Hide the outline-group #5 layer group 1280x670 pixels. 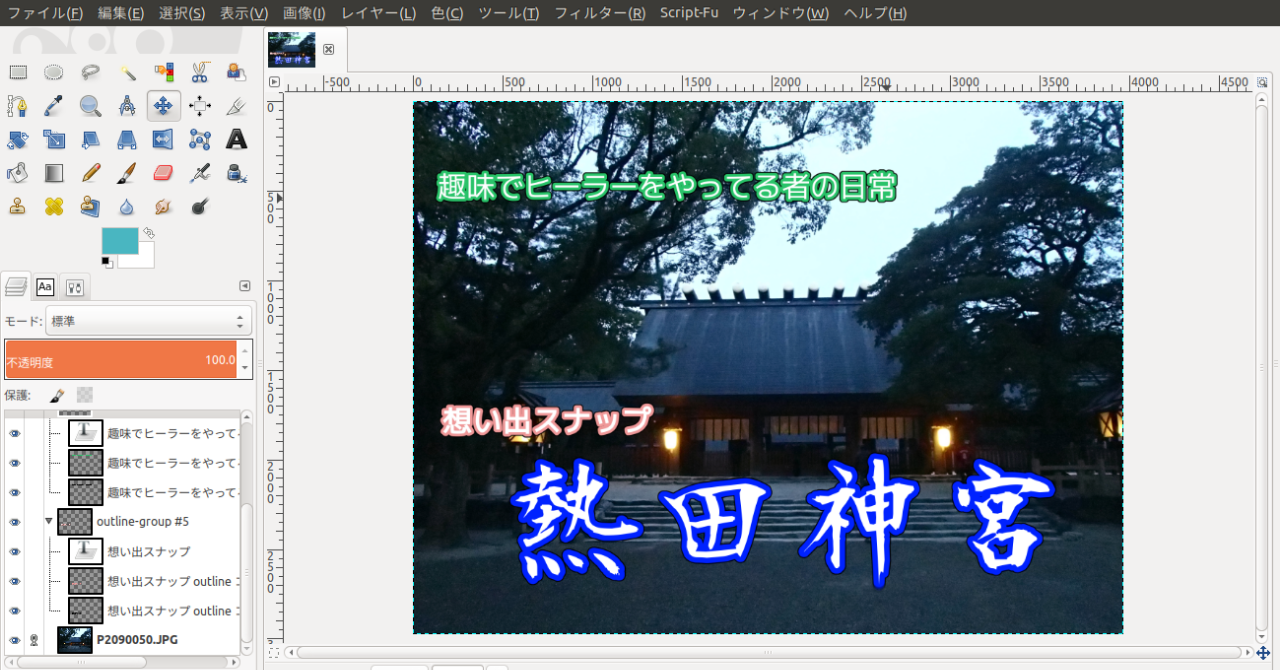tap(15, 522)
